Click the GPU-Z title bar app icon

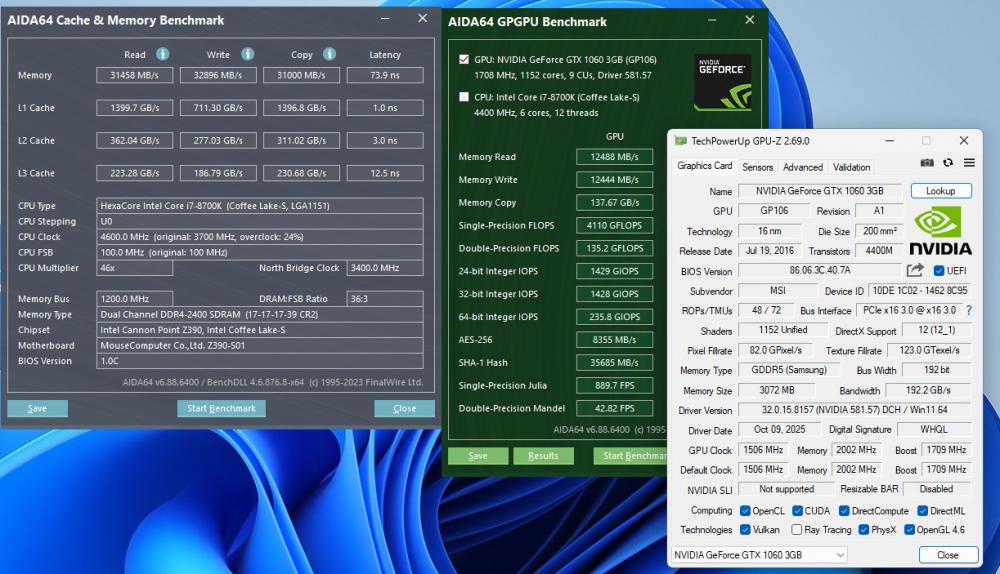pos(680,141)
